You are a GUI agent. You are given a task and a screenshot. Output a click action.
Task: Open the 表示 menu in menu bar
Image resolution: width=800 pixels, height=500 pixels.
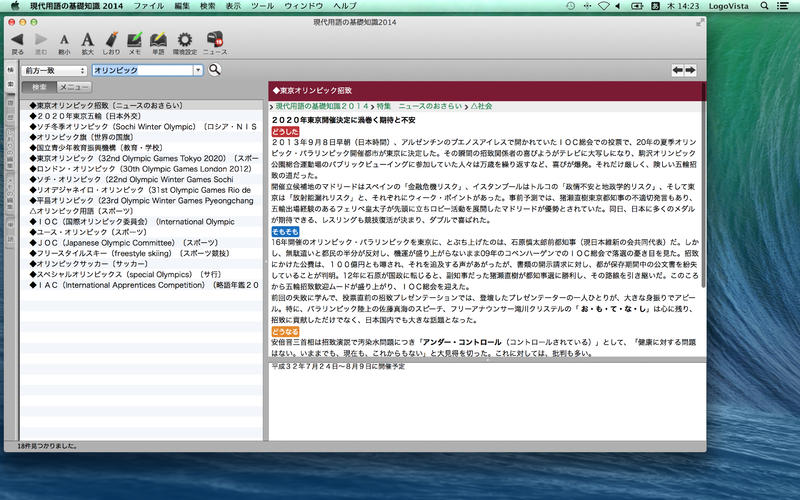pyautogui.click(x=232, y=6)
